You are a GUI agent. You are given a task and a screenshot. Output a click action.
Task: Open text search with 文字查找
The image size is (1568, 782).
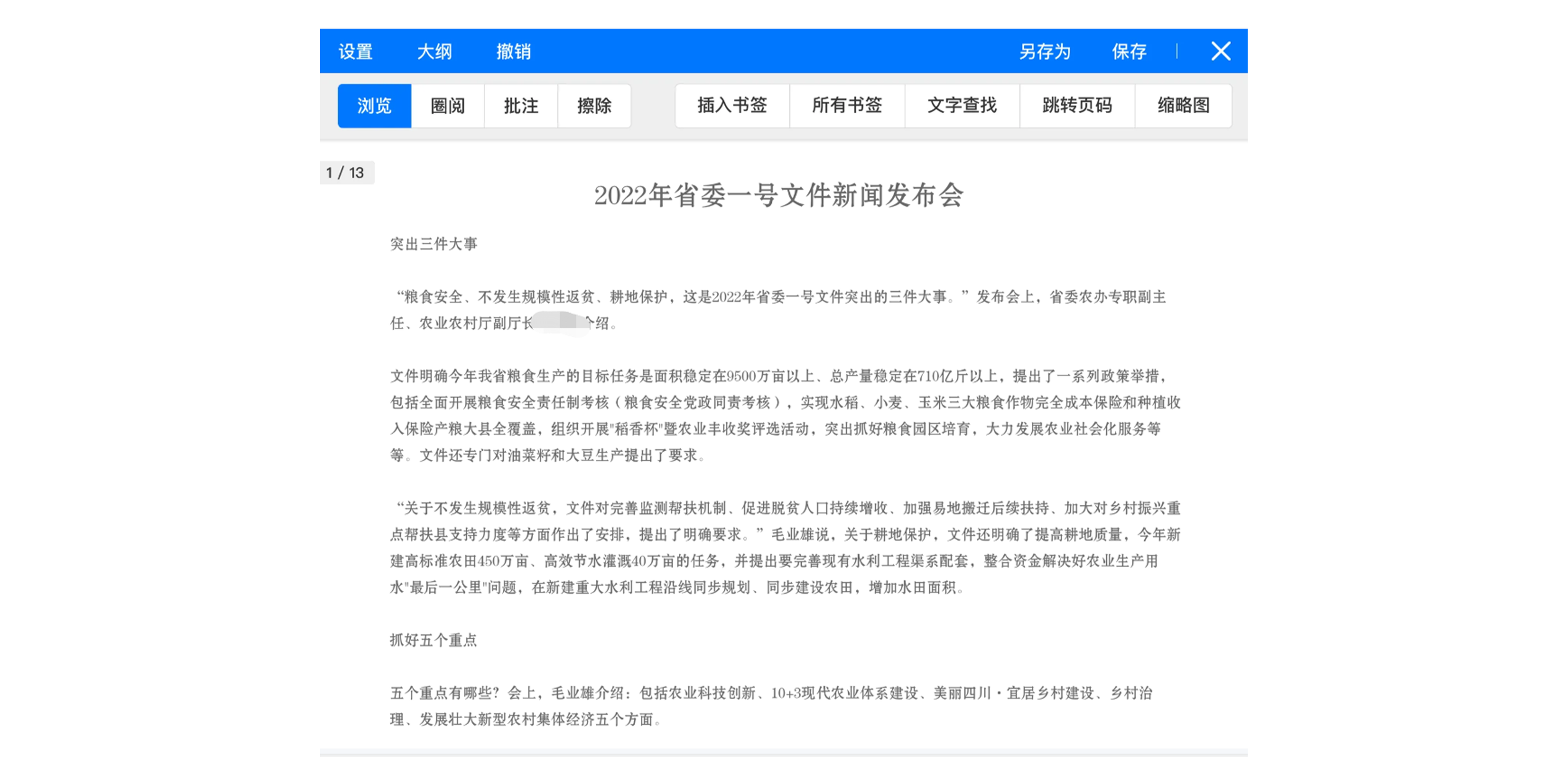tap(962, 105)
